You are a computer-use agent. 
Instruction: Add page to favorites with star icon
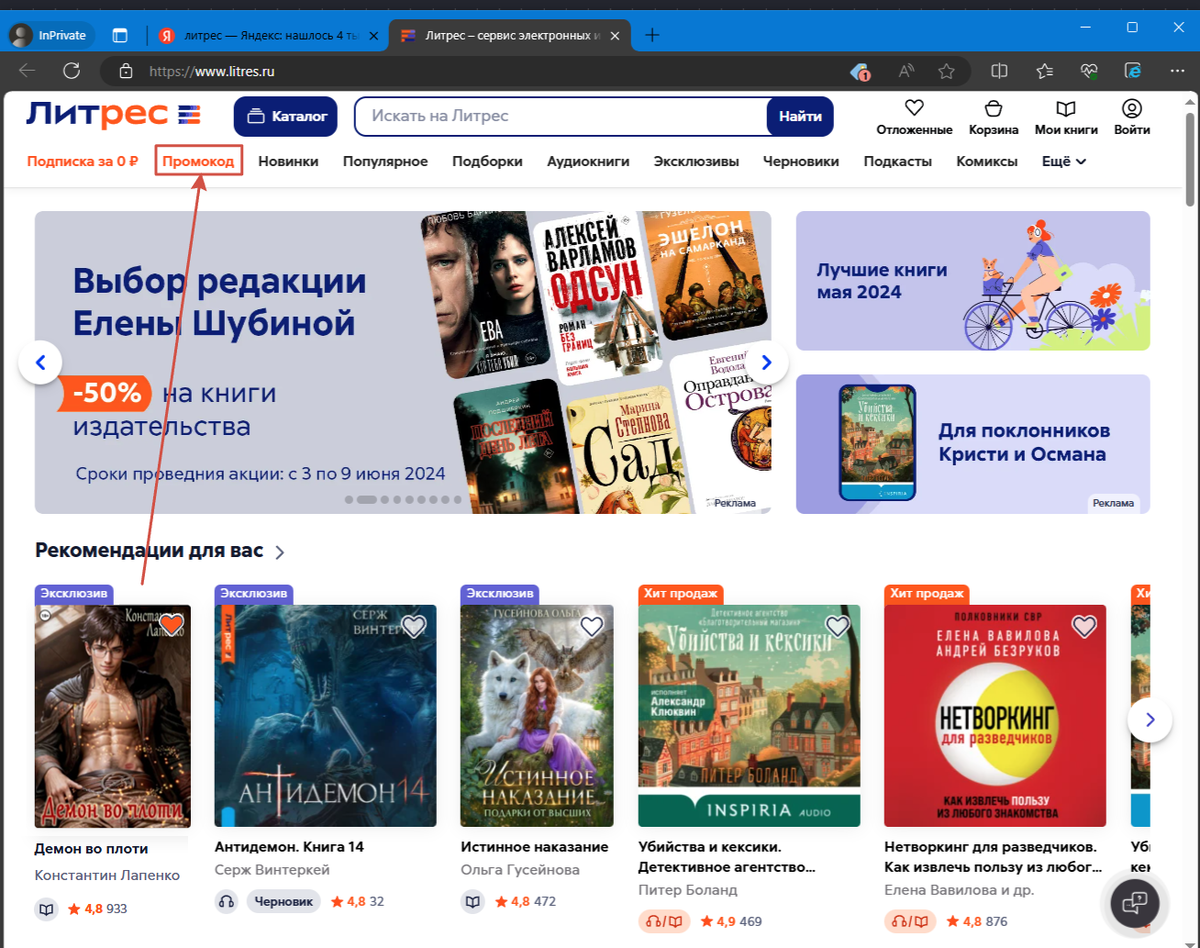coord(946,71)
